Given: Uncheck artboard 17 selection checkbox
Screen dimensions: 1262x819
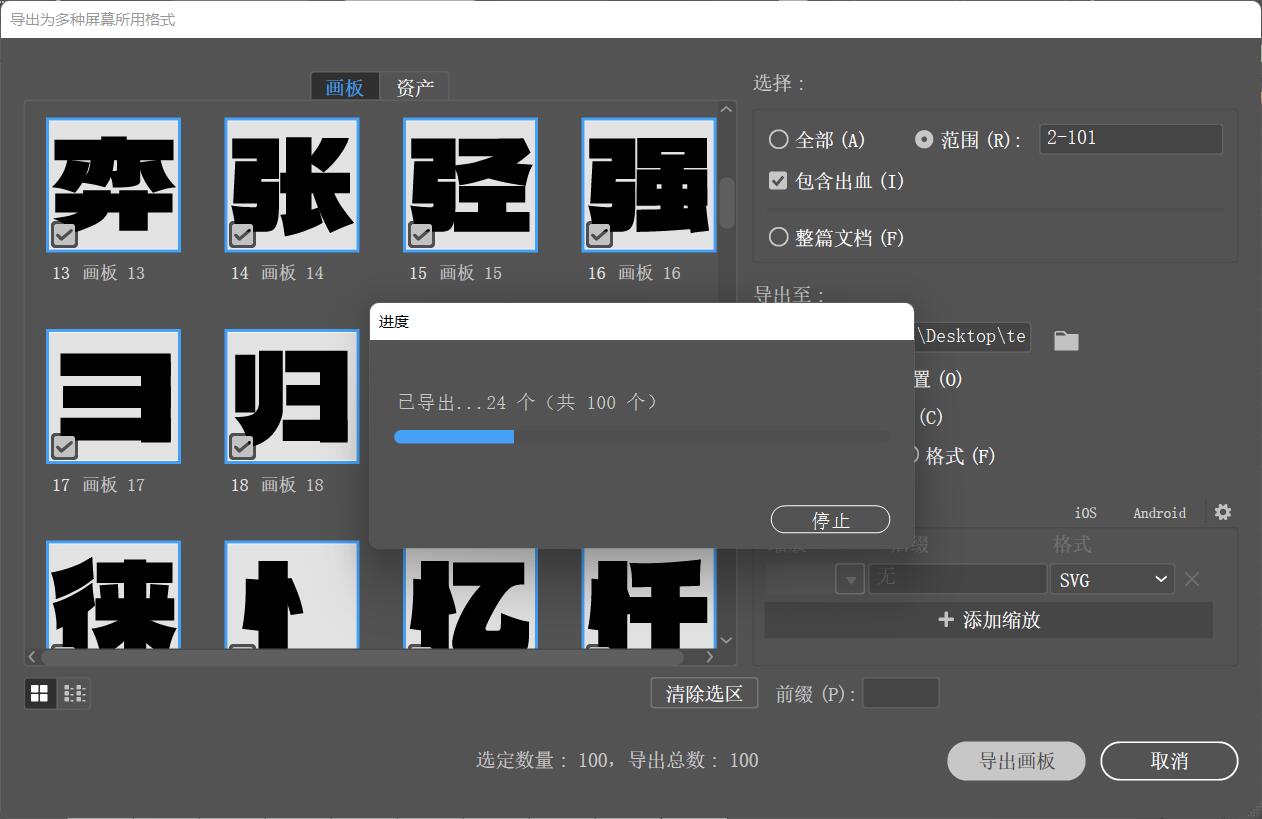Looking at the screenshot, I should [x=63, y=447].
